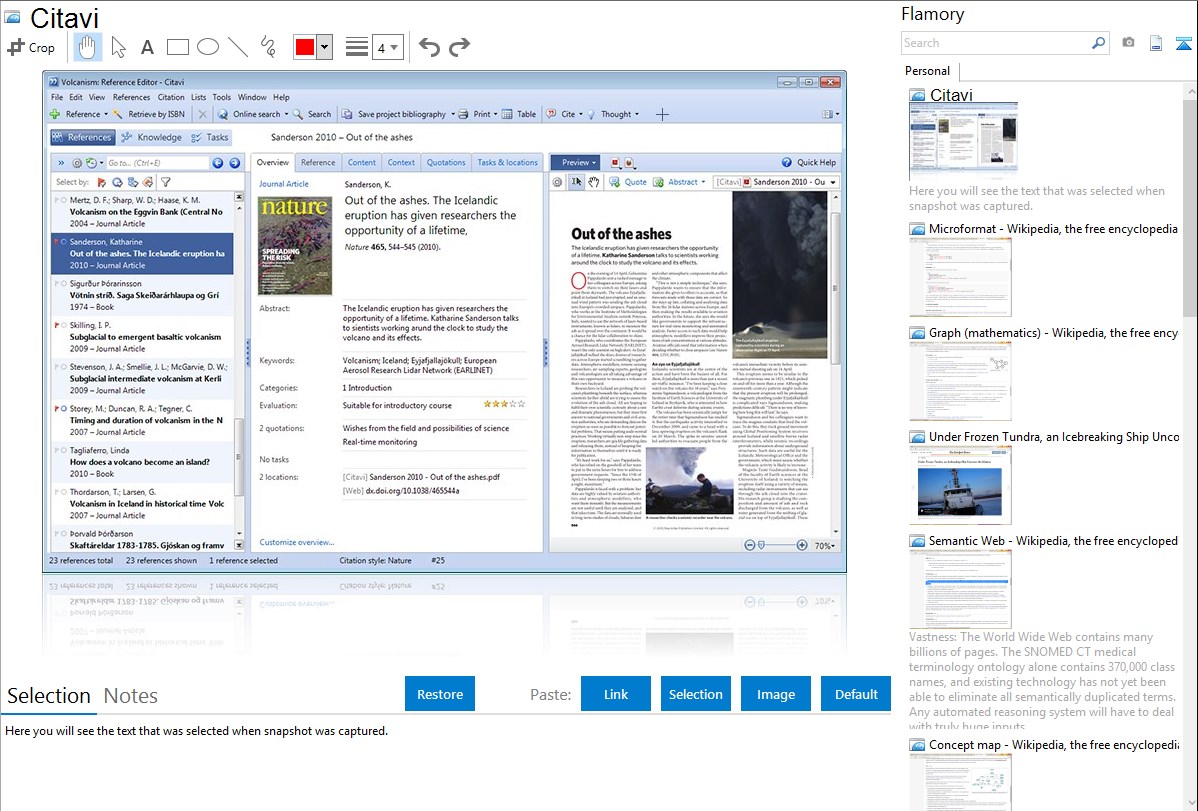
Task: Click the red annotation color swatch
Action: pos(305,47)
